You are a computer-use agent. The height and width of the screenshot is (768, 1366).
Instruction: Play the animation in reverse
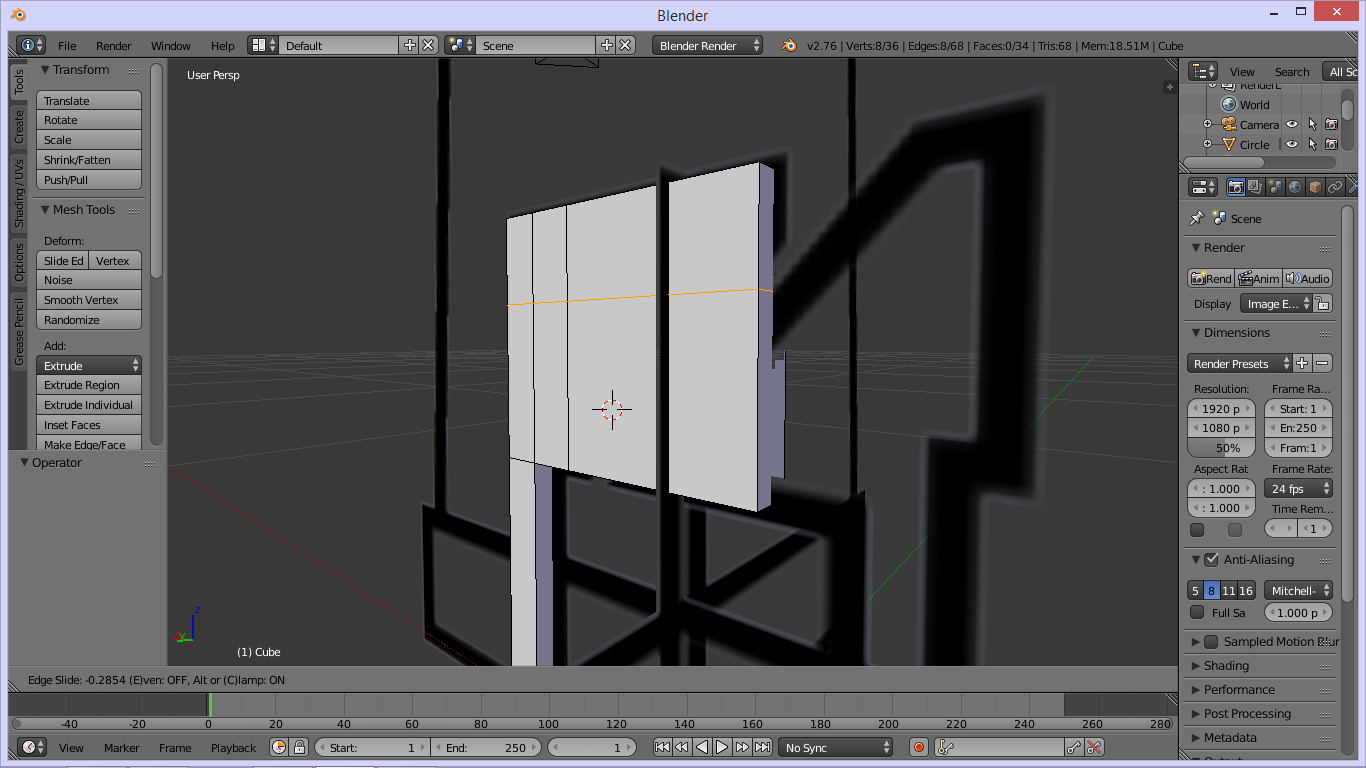[x=702, y=747]
